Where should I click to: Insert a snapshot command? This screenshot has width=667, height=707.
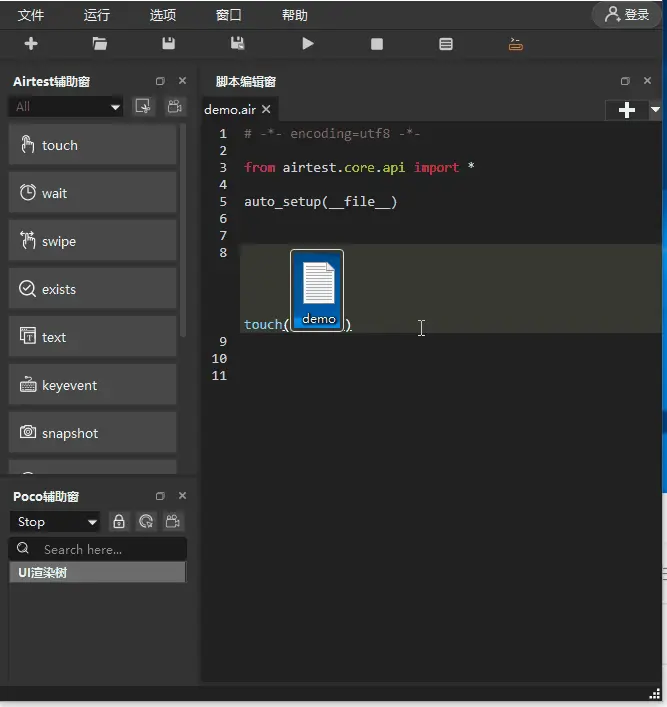pos(92,433)
